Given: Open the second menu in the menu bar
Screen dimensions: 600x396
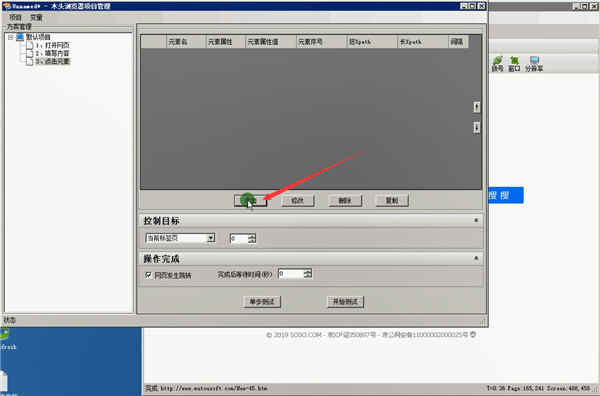Looking at the screenshot, I should click(36, 17).
